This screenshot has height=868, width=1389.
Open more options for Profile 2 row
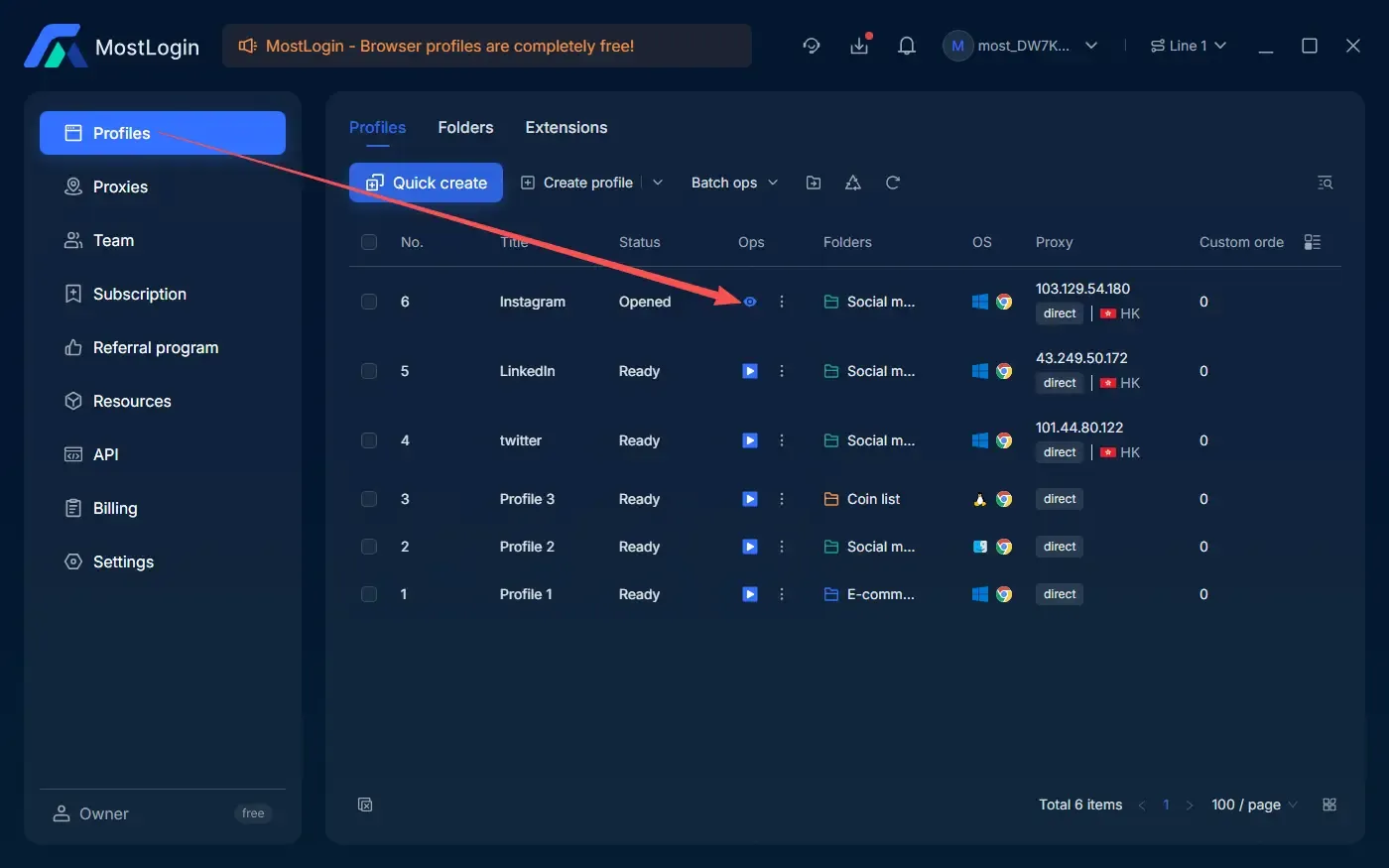782,547
